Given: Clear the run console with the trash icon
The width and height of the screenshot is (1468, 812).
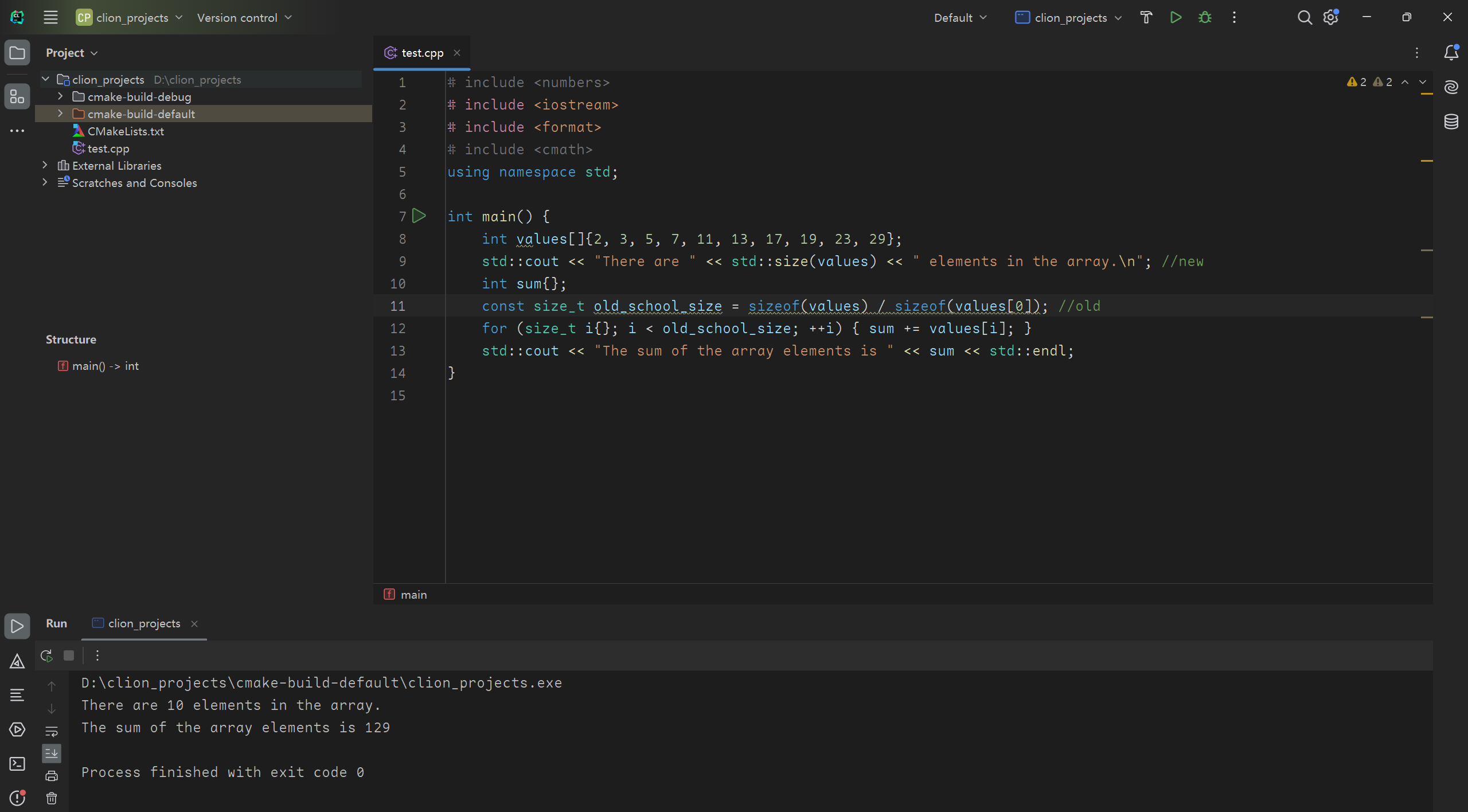Looking at the screenshot, I should 52,798.
